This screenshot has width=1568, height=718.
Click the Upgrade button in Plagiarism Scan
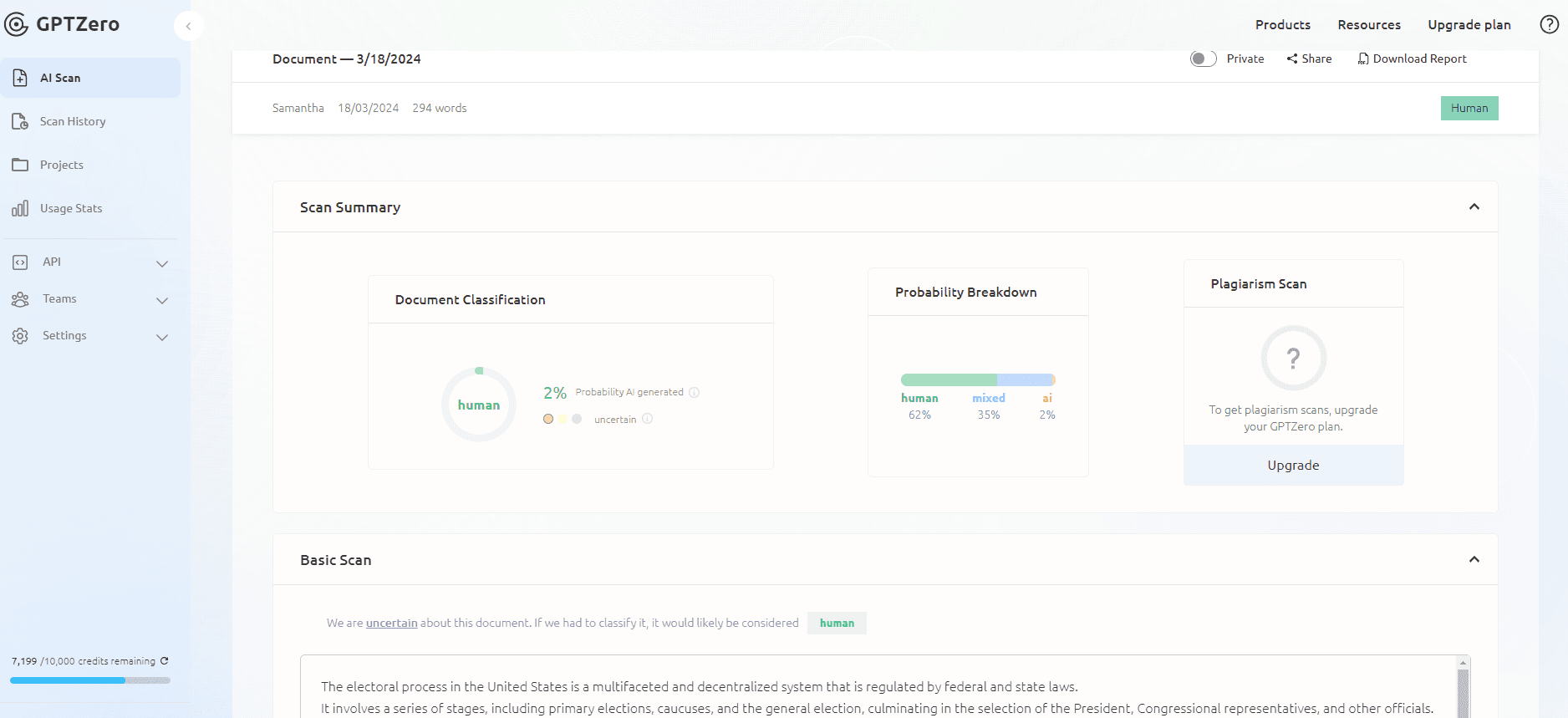[1293, 466]
